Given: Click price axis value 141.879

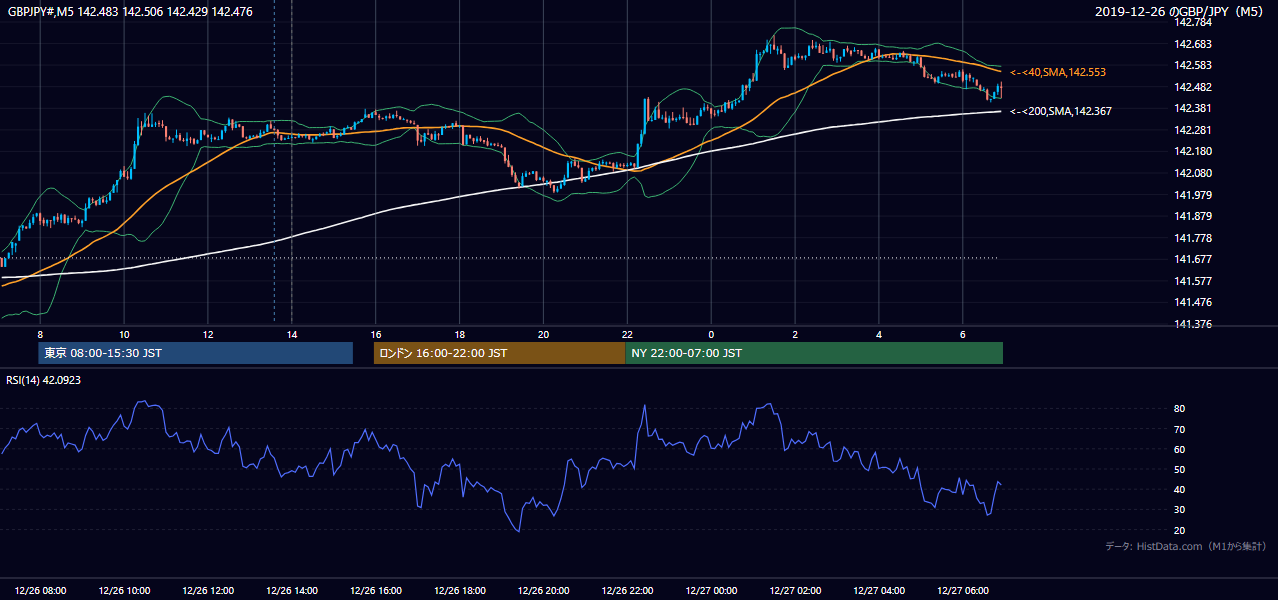Looking at the screenshot, I should pos(1191,217).
